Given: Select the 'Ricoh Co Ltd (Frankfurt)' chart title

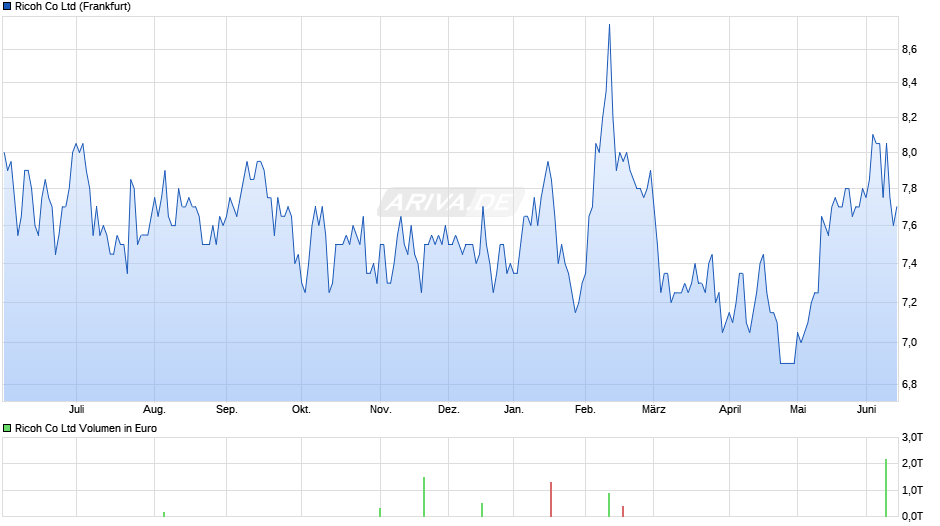Looking at the screenshot, I should pos(73,7).
